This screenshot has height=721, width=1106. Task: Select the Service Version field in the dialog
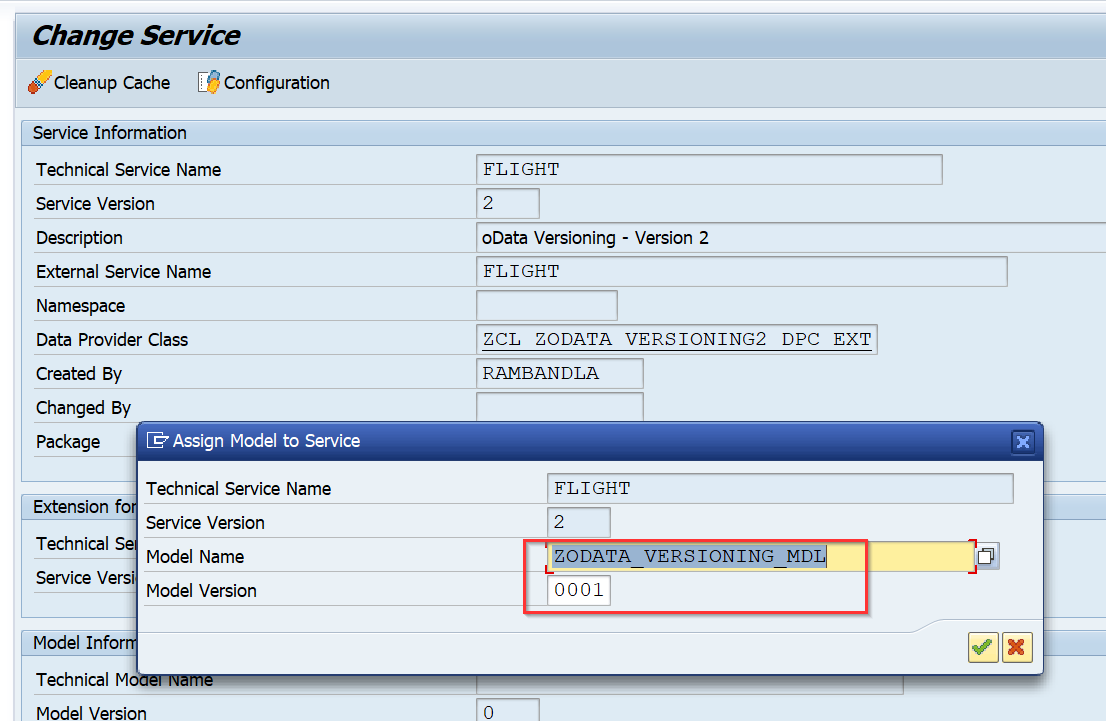pos(578,522)
